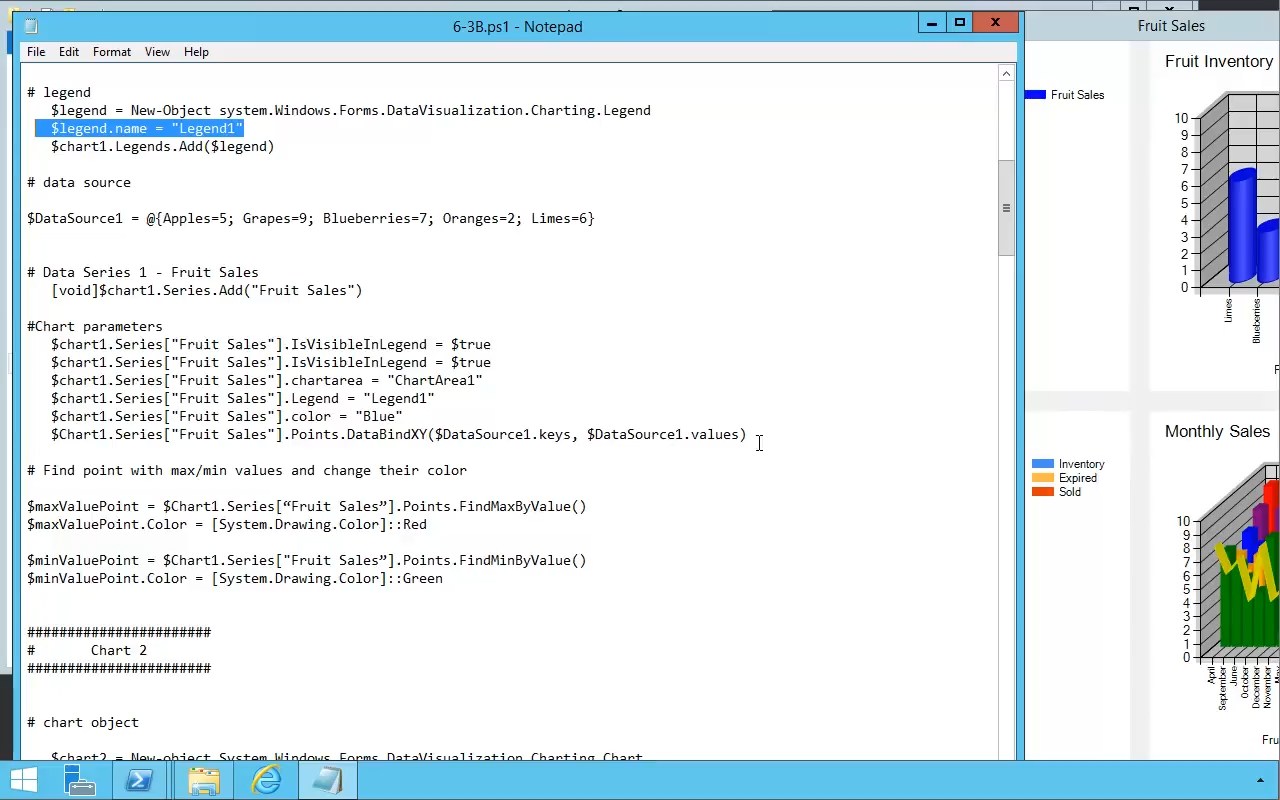The width and height of the screenshot is (1280, 800).
Task: Click the Sold legend color swatch
Action: click(x=1042, y=492)
